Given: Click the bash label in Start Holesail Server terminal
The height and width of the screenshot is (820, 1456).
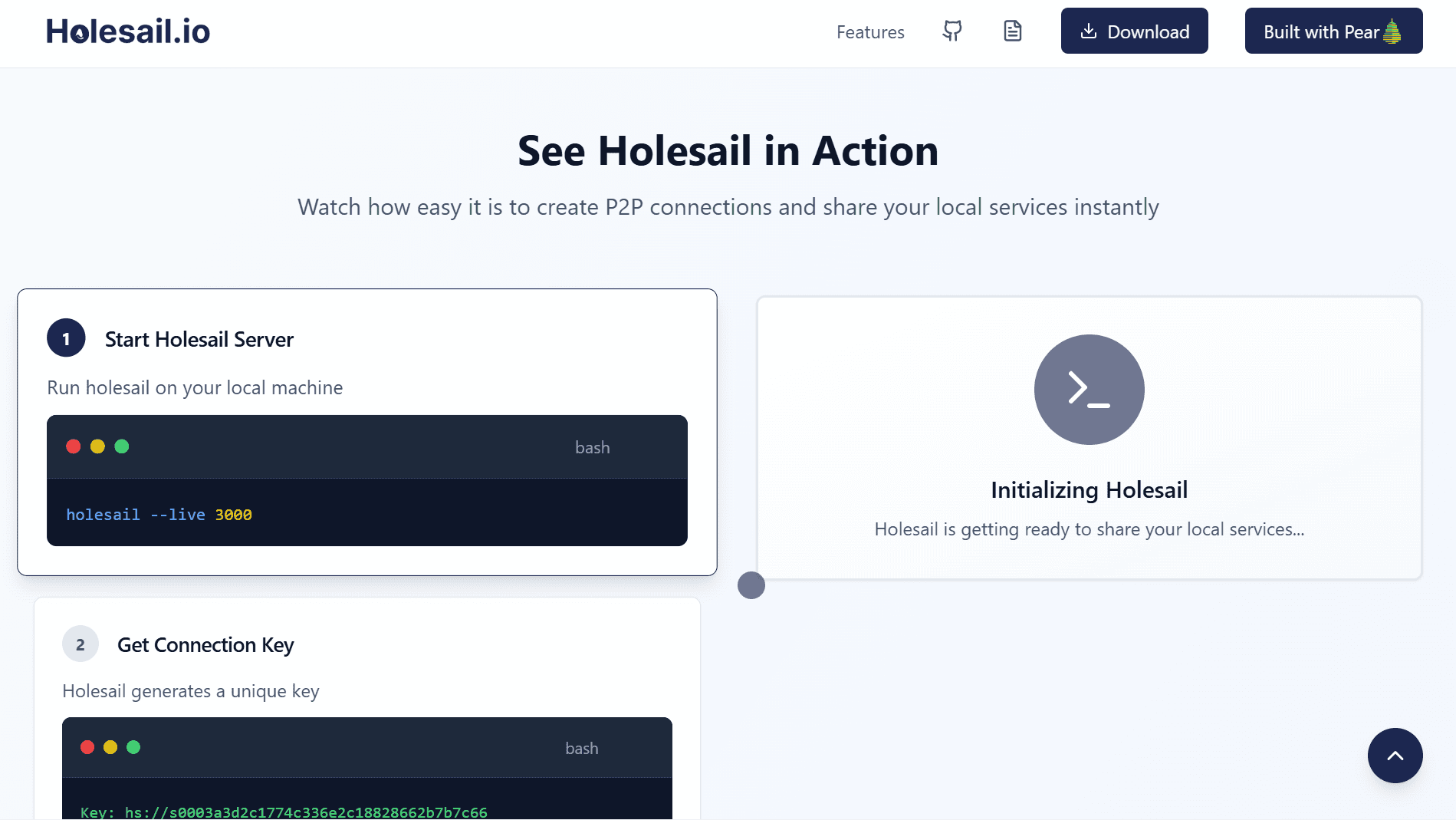Looking at the screenshot, I should (x=593, y=447).
